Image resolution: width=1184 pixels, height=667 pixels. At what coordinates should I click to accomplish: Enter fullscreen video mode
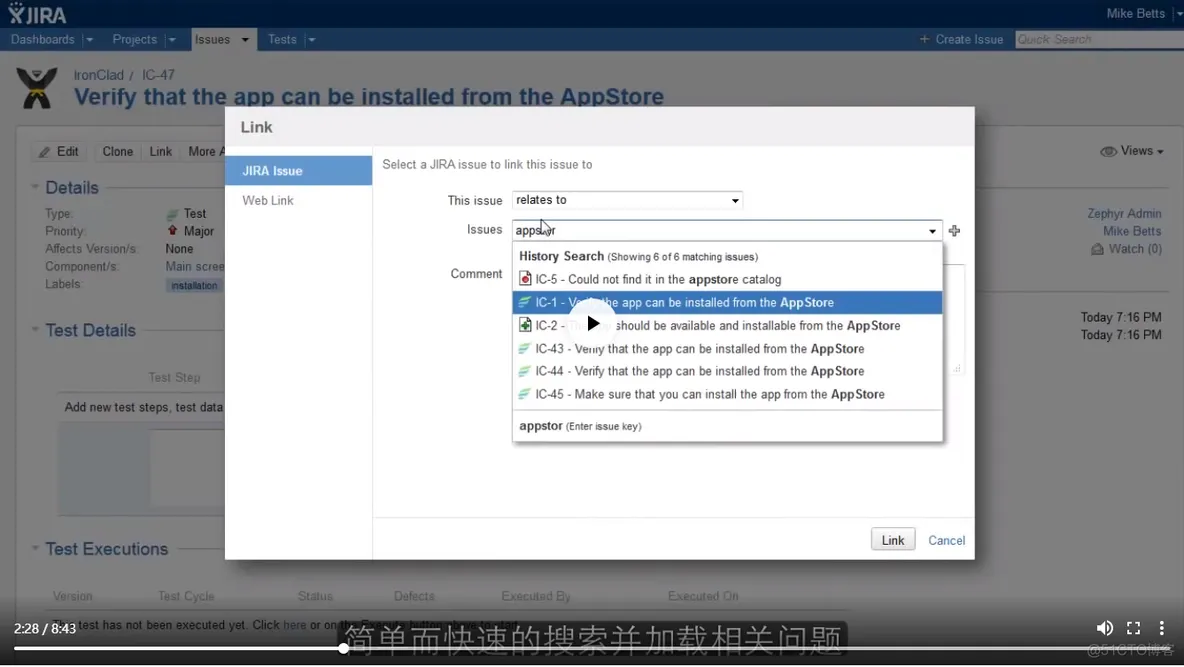1133,628
